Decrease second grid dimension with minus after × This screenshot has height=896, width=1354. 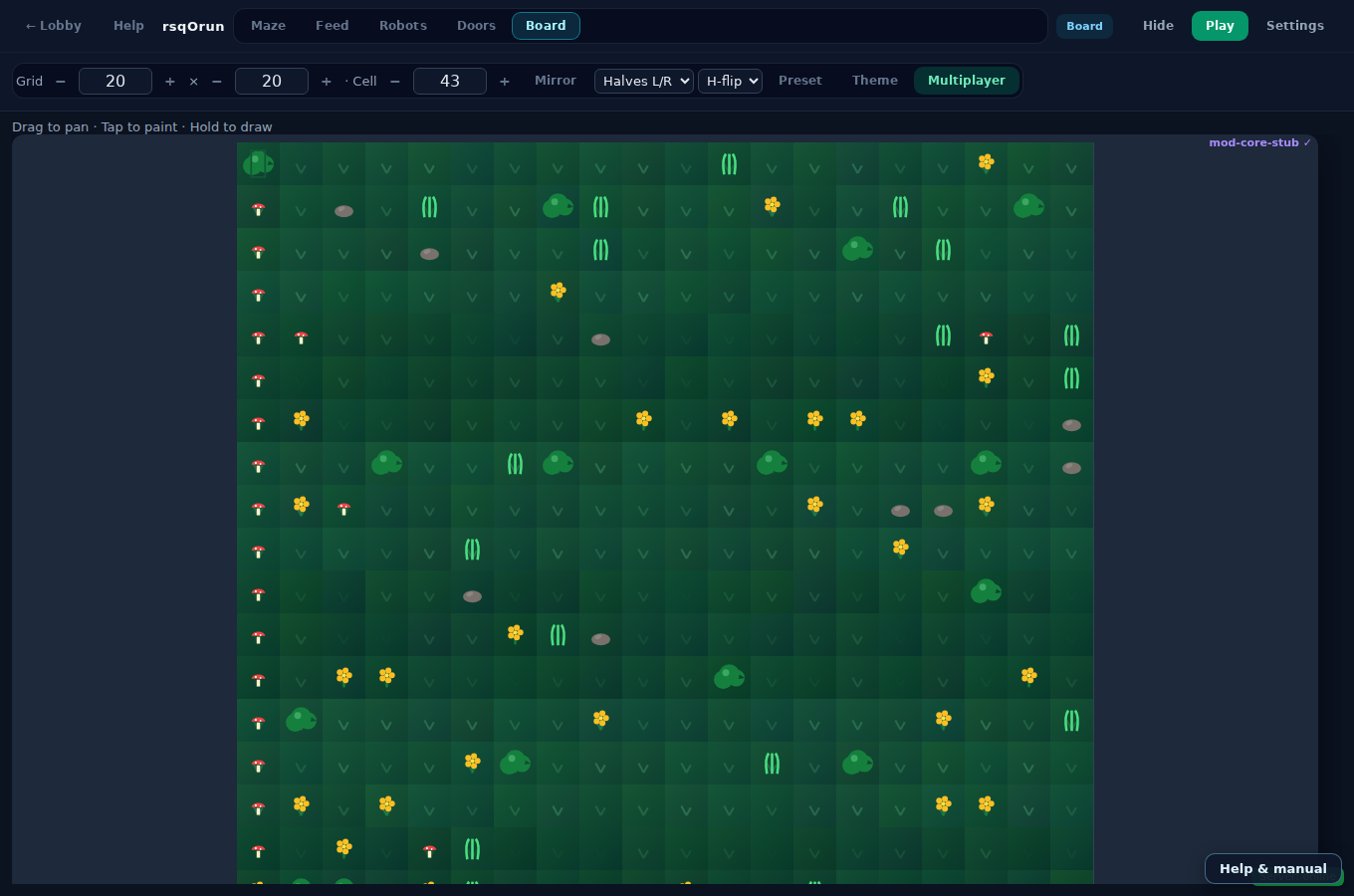pos(217,81)
